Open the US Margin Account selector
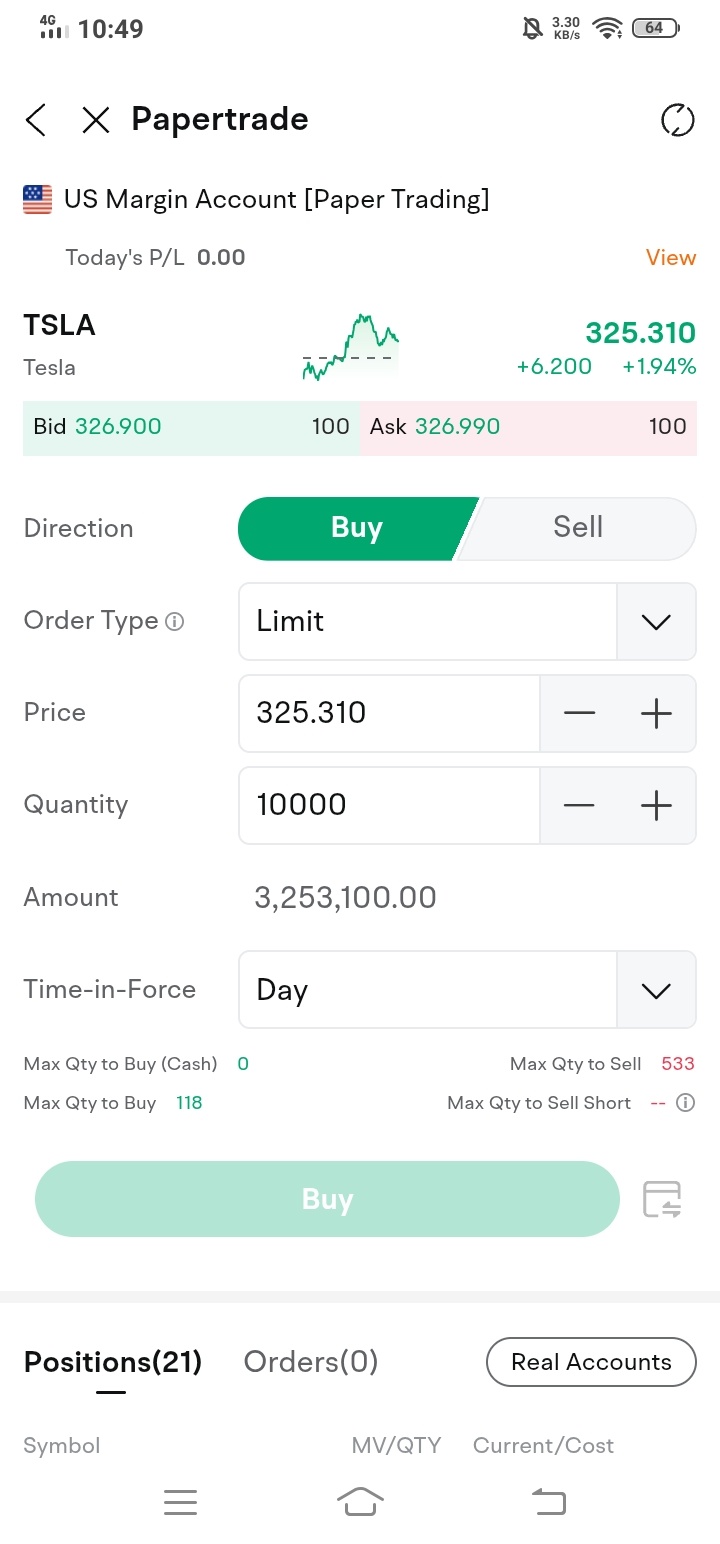This screenshot has height=1544, width=720. (257, 199)
